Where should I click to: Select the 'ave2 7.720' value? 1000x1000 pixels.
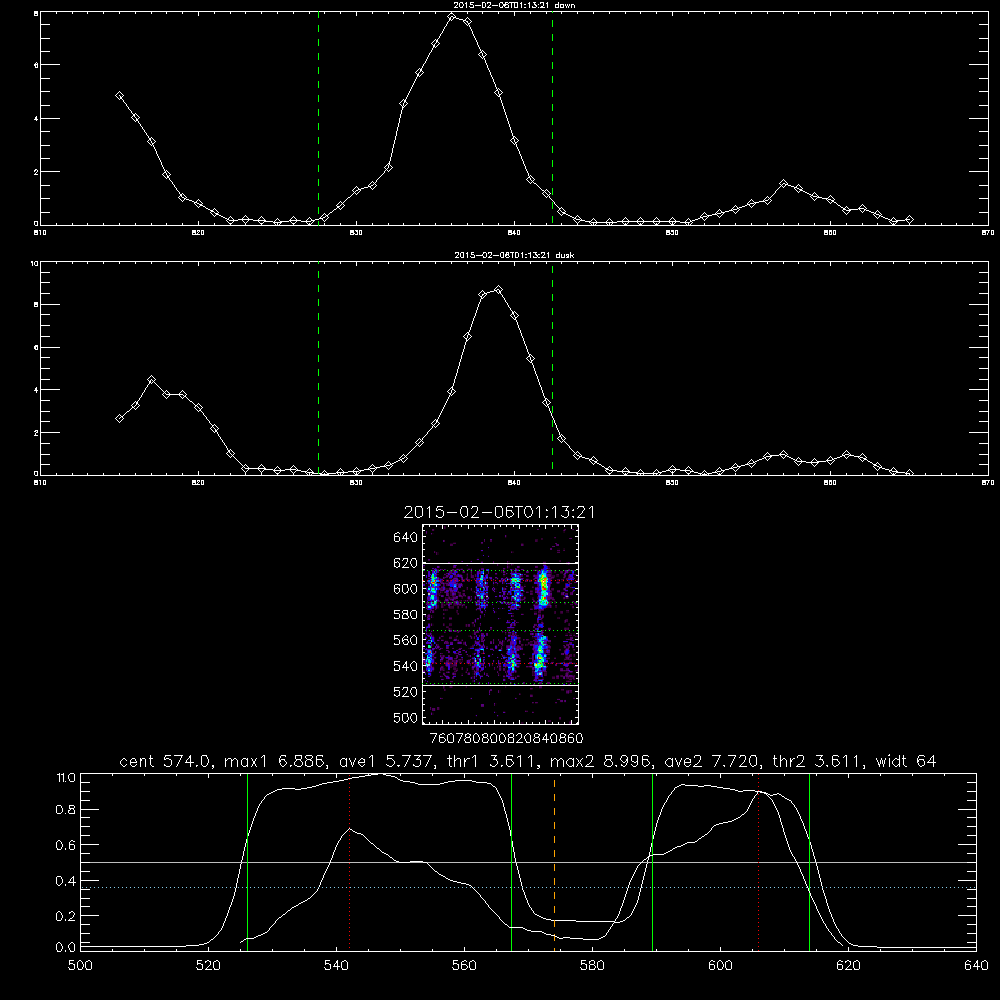pos(710,761)
